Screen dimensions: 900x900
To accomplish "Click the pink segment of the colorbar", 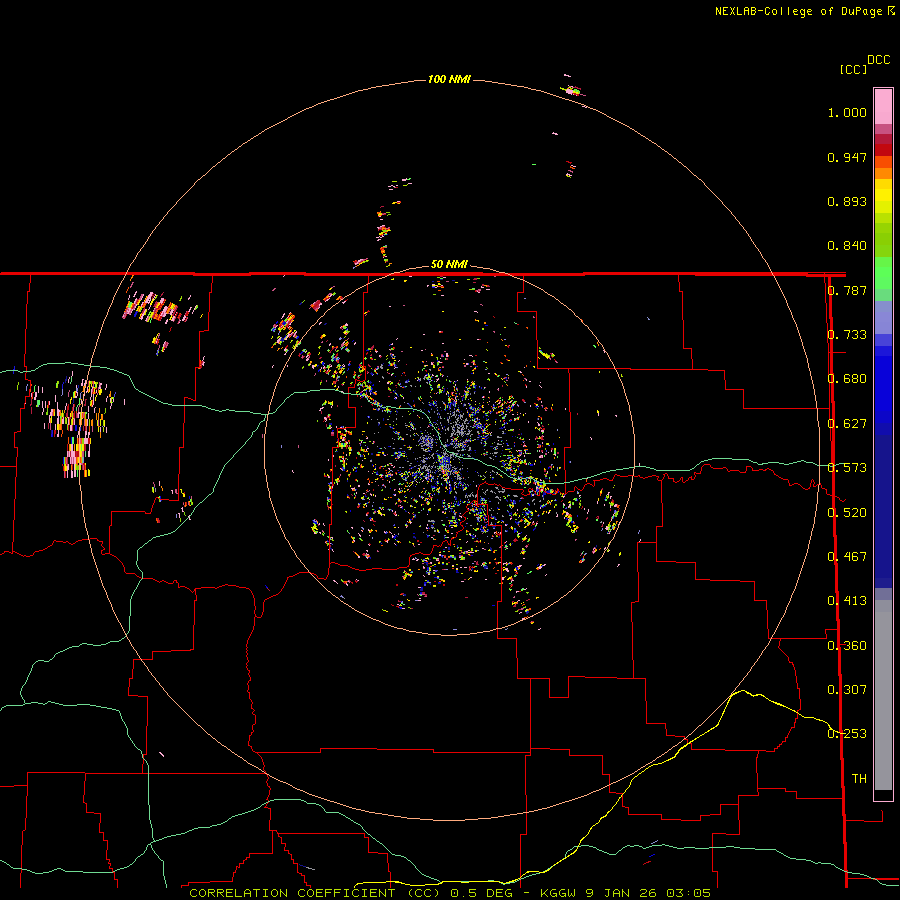I will (x=883, y=107).
